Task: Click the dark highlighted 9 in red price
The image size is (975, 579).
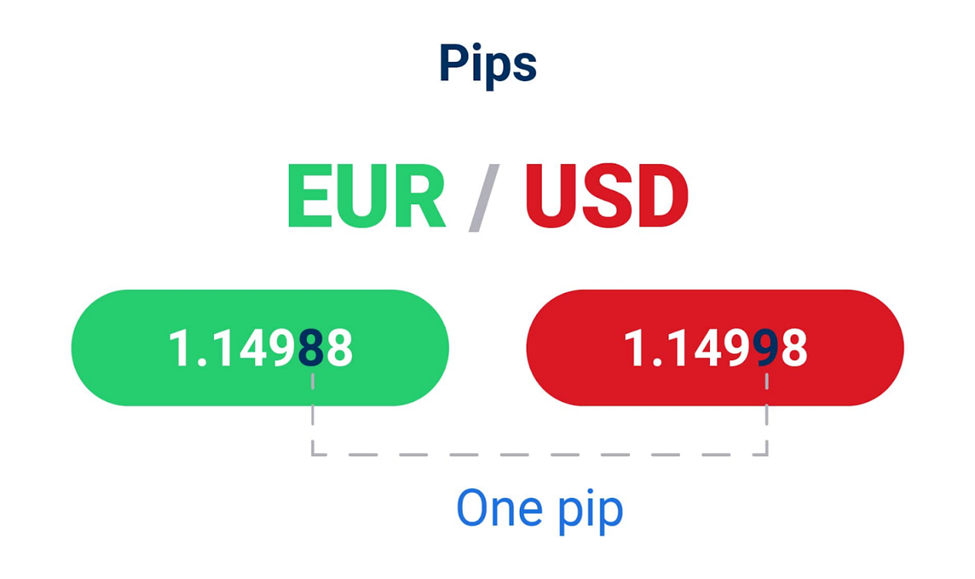Action: click(767, 349)
